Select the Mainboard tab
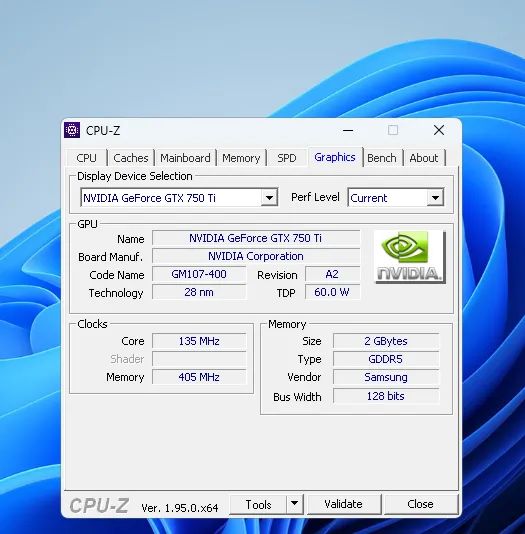 (x=185, y=158)
